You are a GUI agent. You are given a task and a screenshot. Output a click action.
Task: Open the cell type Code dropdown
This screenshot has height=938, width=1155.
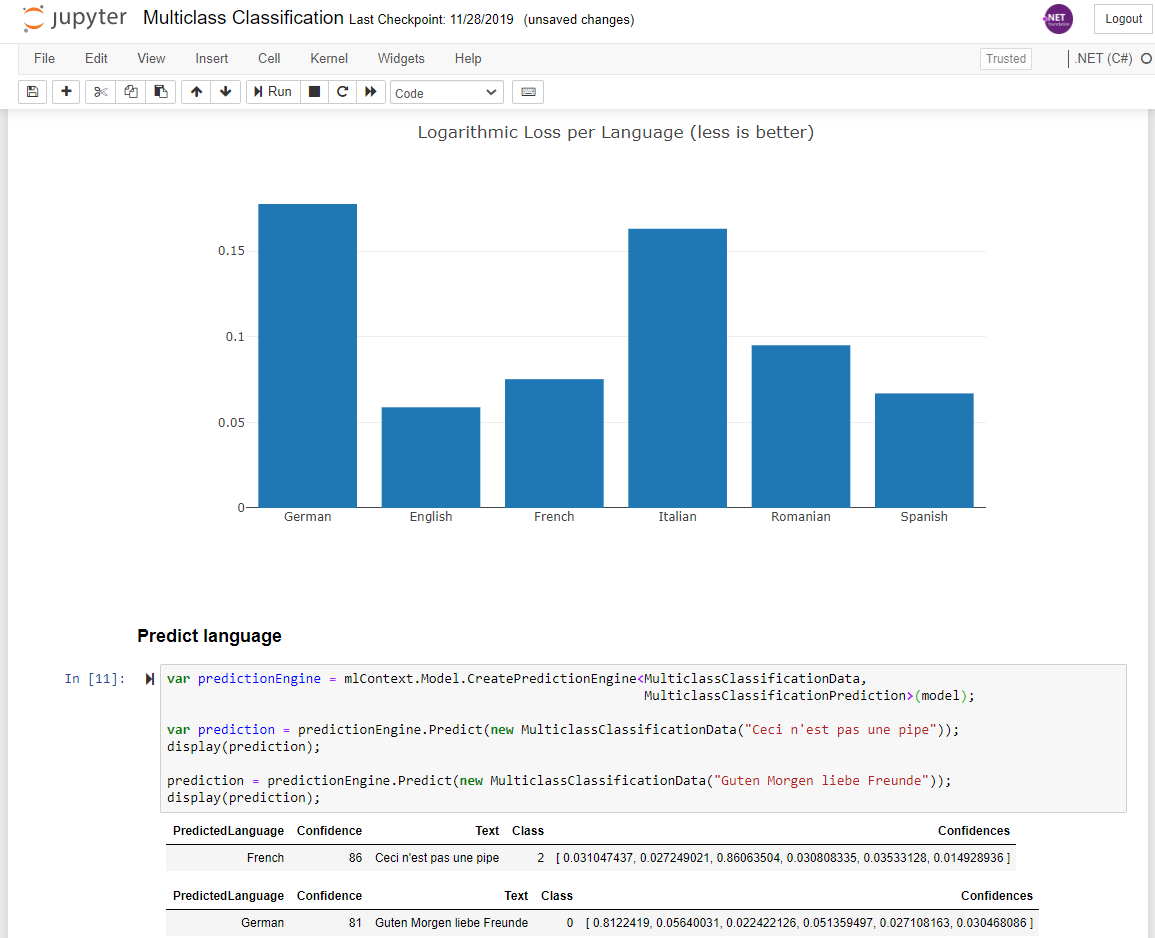coord(446,93)
